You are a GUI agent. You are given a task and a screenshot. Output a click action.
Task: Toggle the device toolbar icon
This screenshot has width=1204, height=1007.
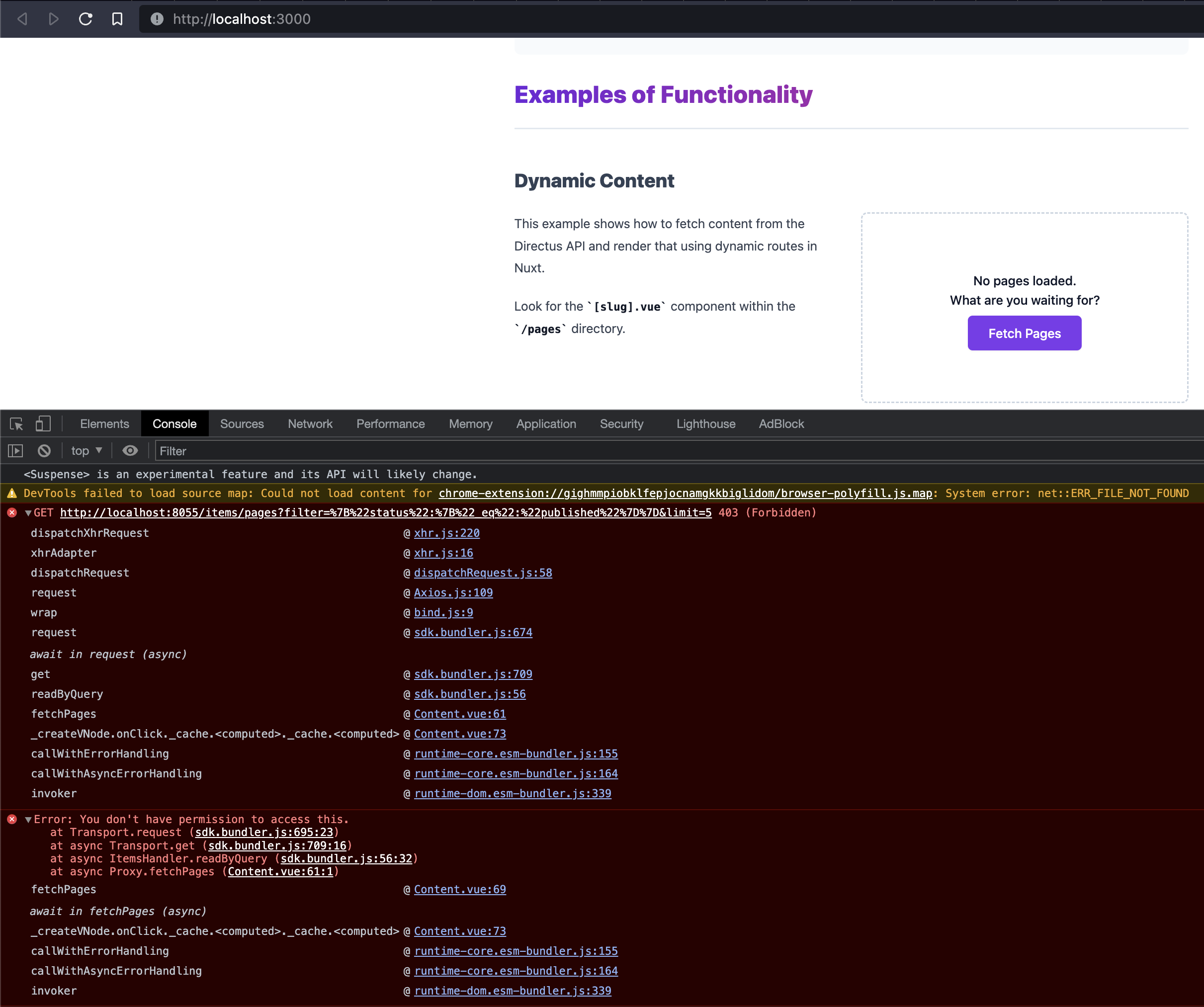pyautogui.click(x=43, y=424)
